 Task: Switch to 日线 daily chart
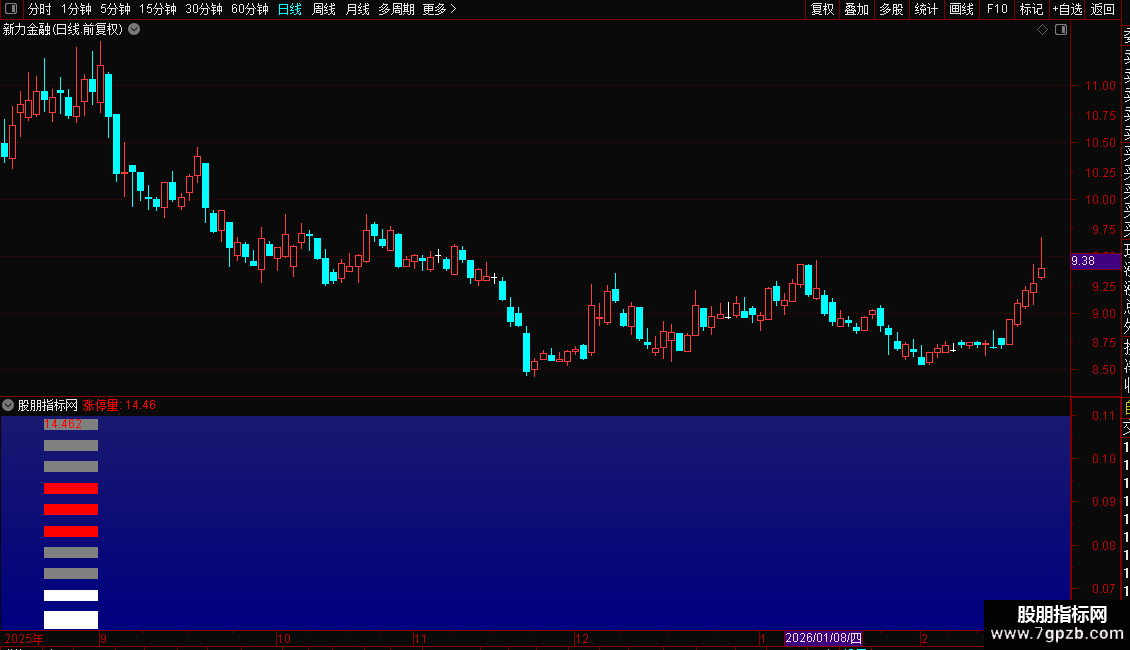[x=290, y=9]
